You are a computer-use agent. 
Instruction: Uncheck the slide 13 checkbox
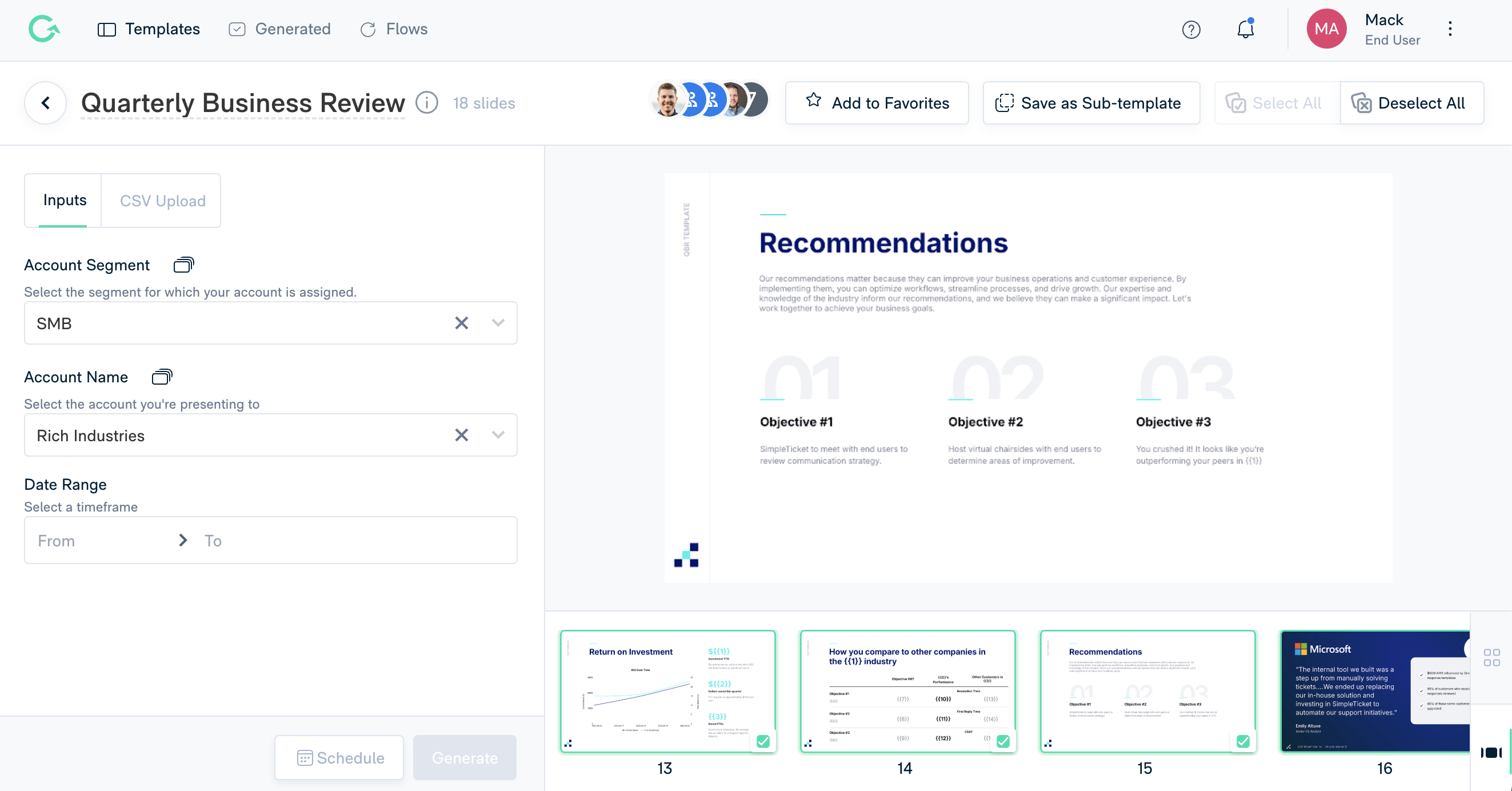tap(762, 741)
